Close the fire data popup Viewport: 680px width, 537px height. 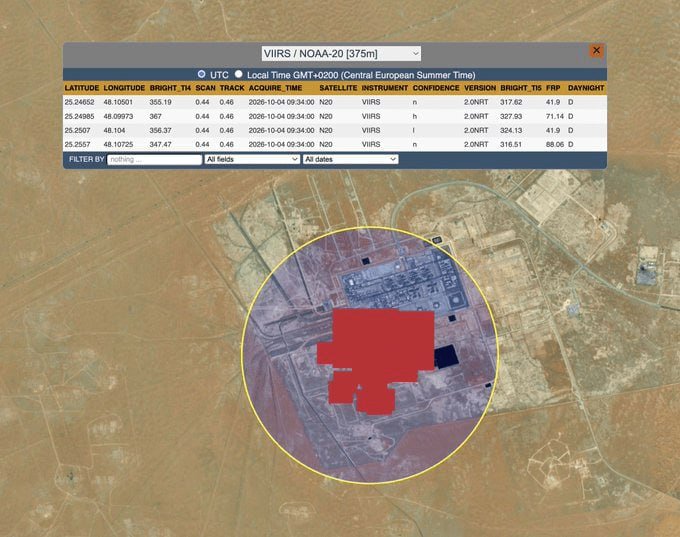pos(596,50)
